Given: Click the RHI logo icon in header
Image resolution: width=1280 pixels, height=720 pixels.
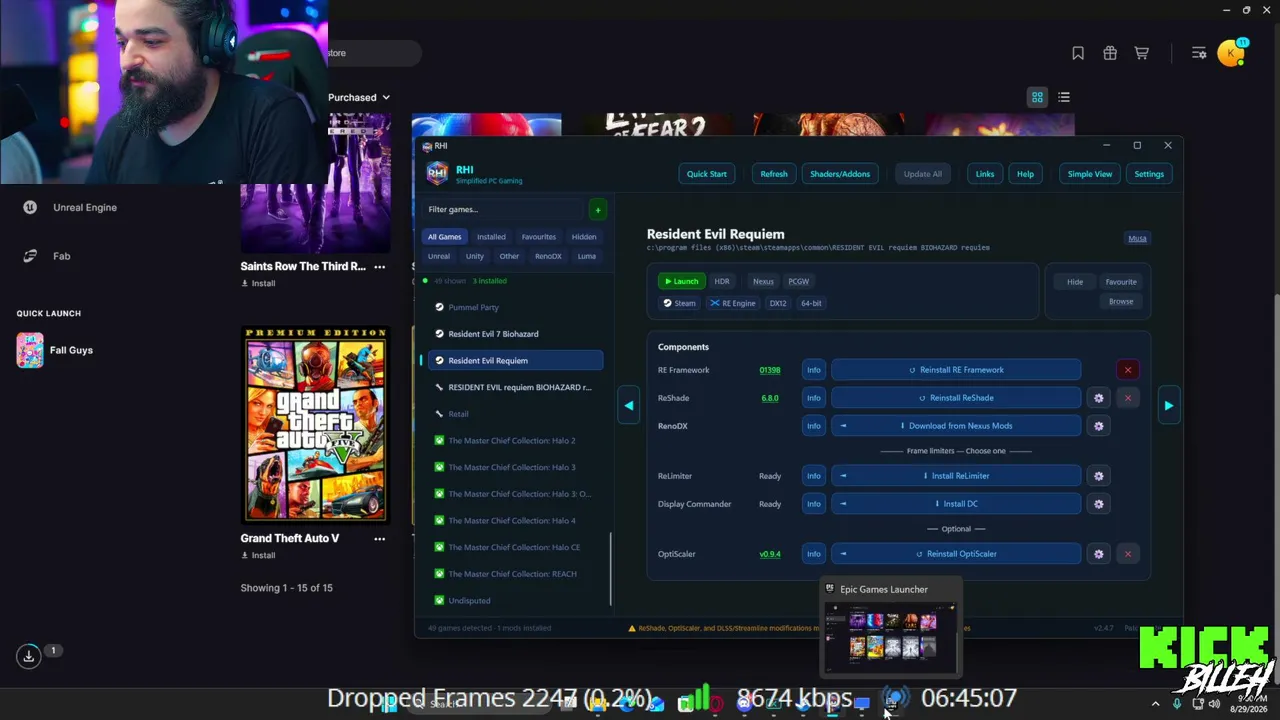Looking at the screenshot, I should pyautogui.click(x=437, y=174).
